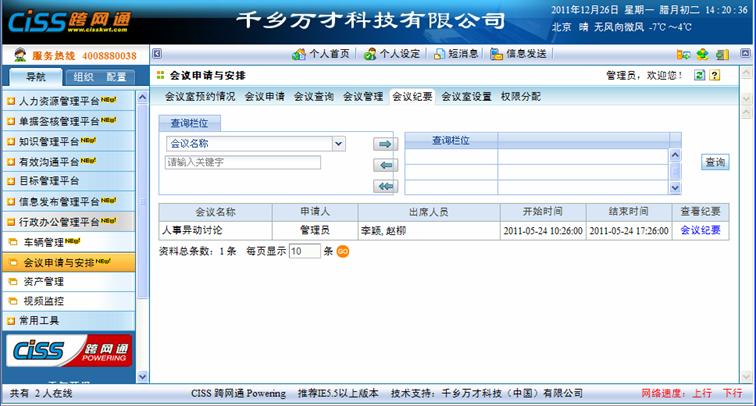Click the help question mark icon

(x=715, y=76)
